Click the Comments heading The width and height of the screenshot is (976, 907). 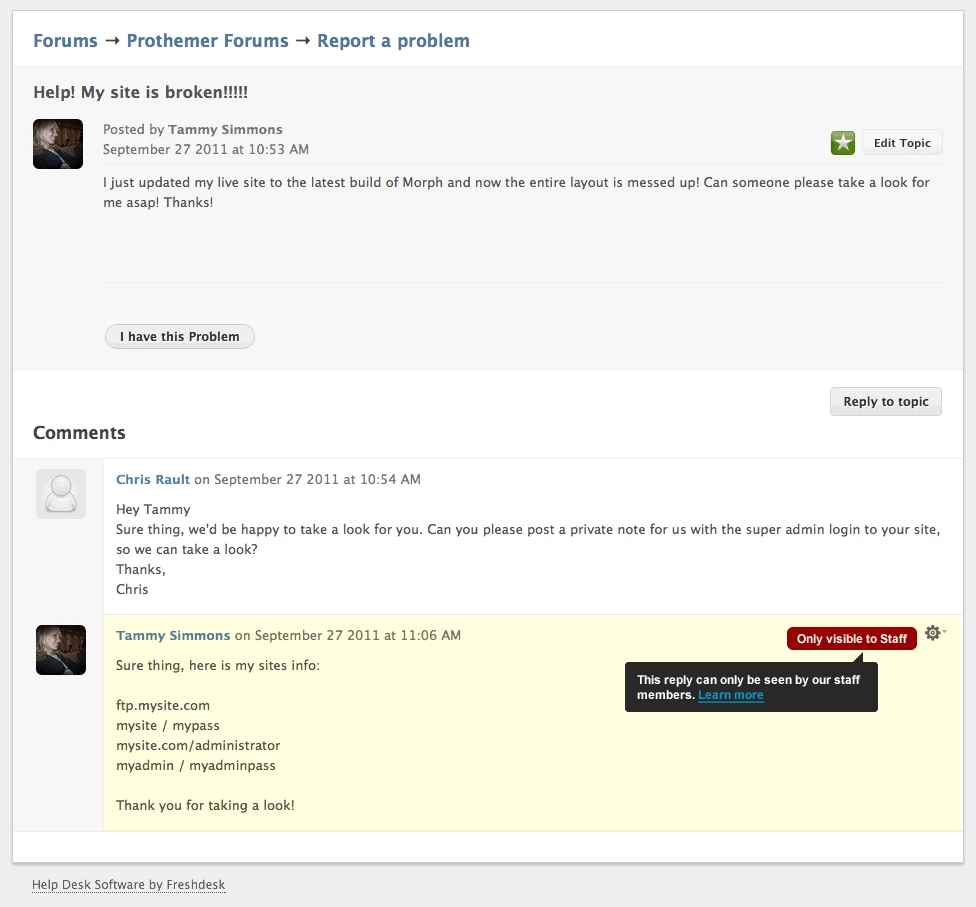coord(79,433)
